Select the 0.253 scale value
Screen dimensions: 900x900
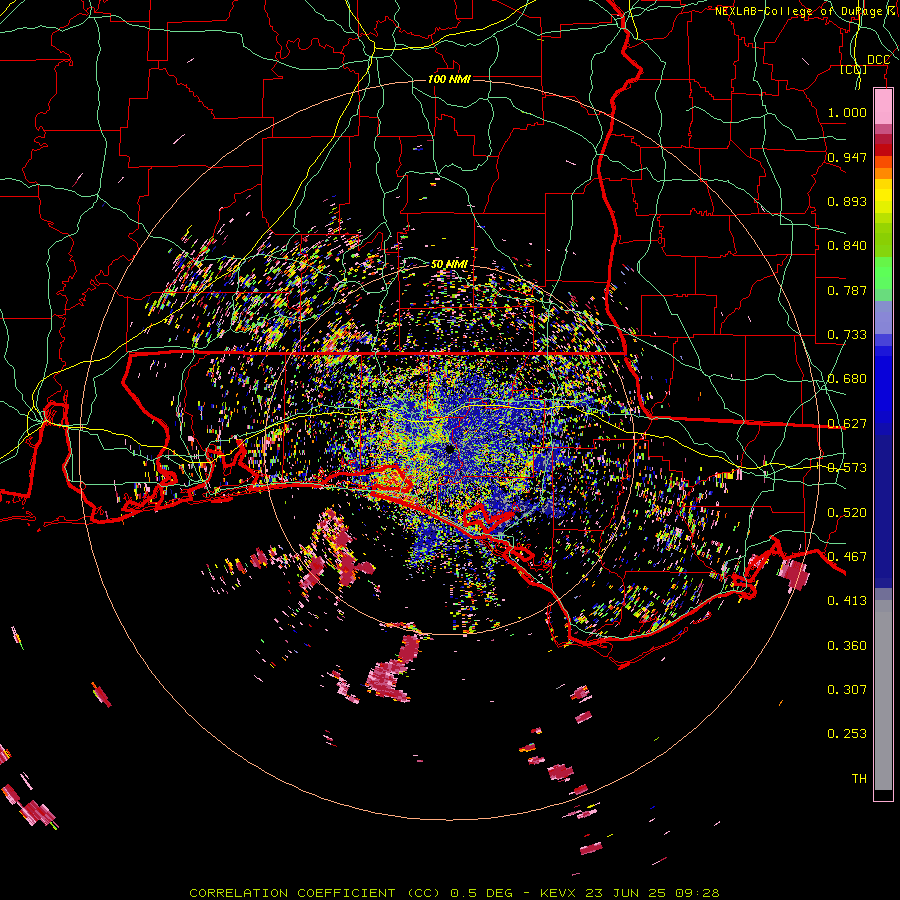tap(847, 734)
